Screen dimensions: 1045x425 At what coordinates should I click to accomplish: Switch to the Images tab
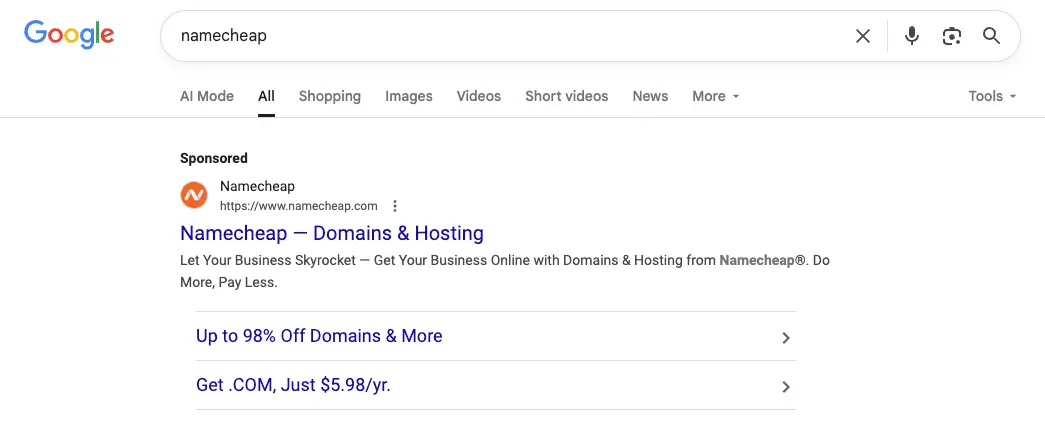pyautogui.click(x=409, y=96)
